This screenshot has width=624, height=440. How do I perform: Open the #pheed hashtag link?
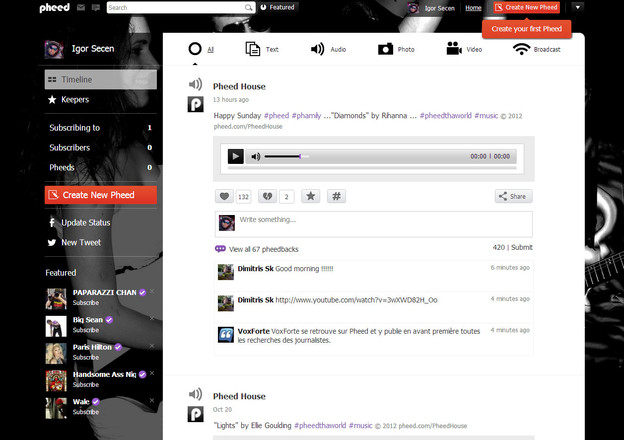pos(277,116)
